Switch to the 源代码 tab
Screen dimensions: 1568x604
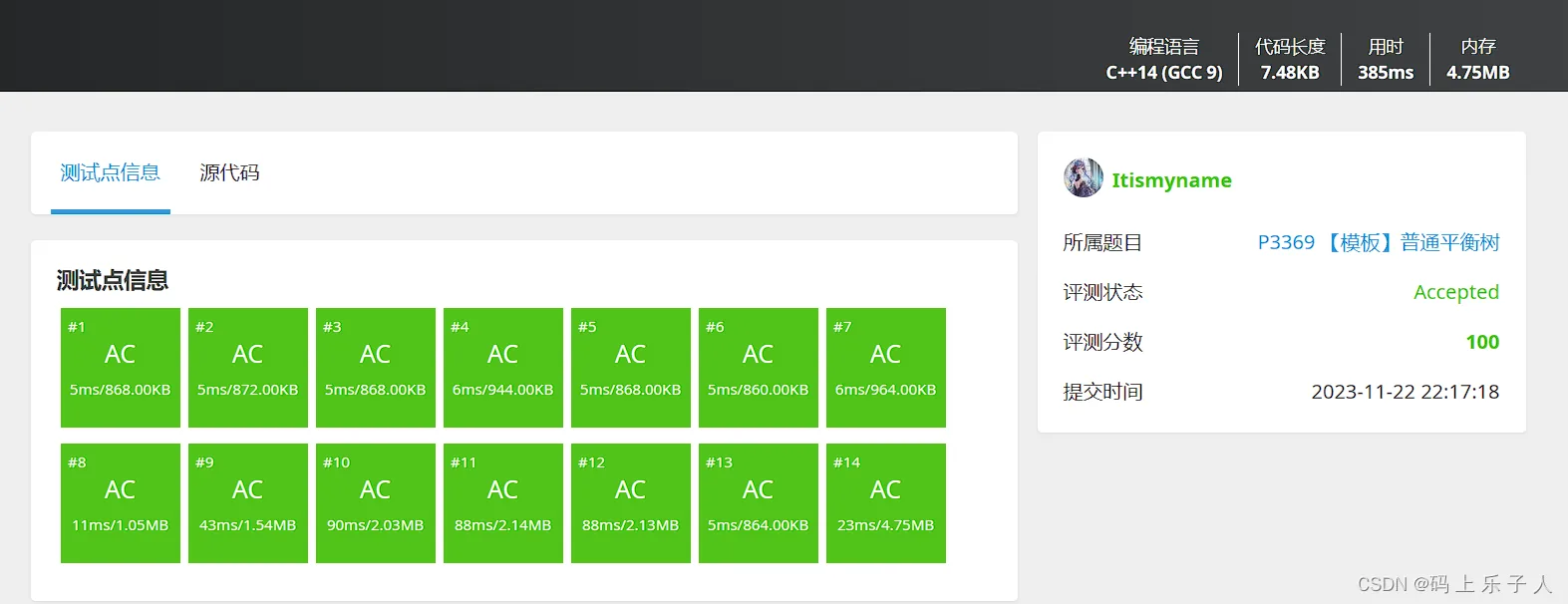tap(229, 173)
